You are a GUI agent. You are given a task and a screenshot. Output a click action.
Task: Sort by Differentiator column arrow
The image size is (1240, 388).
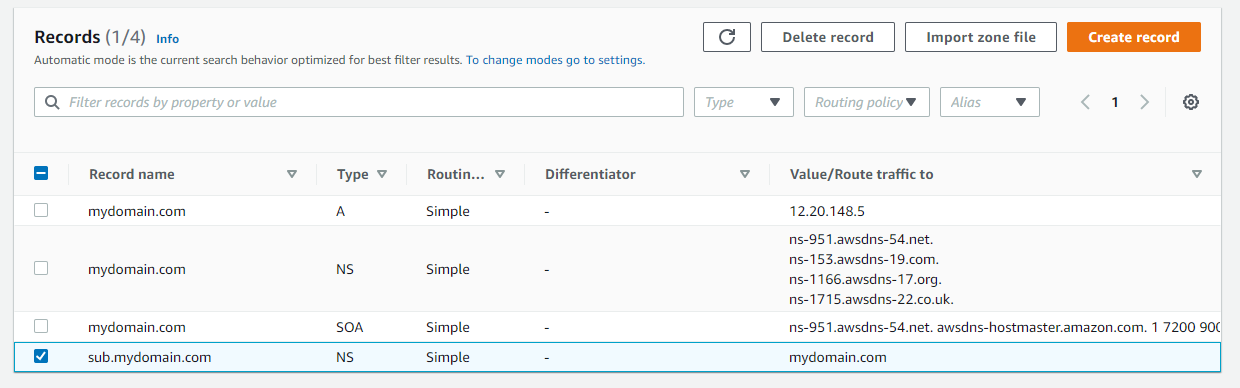(744, 174)
